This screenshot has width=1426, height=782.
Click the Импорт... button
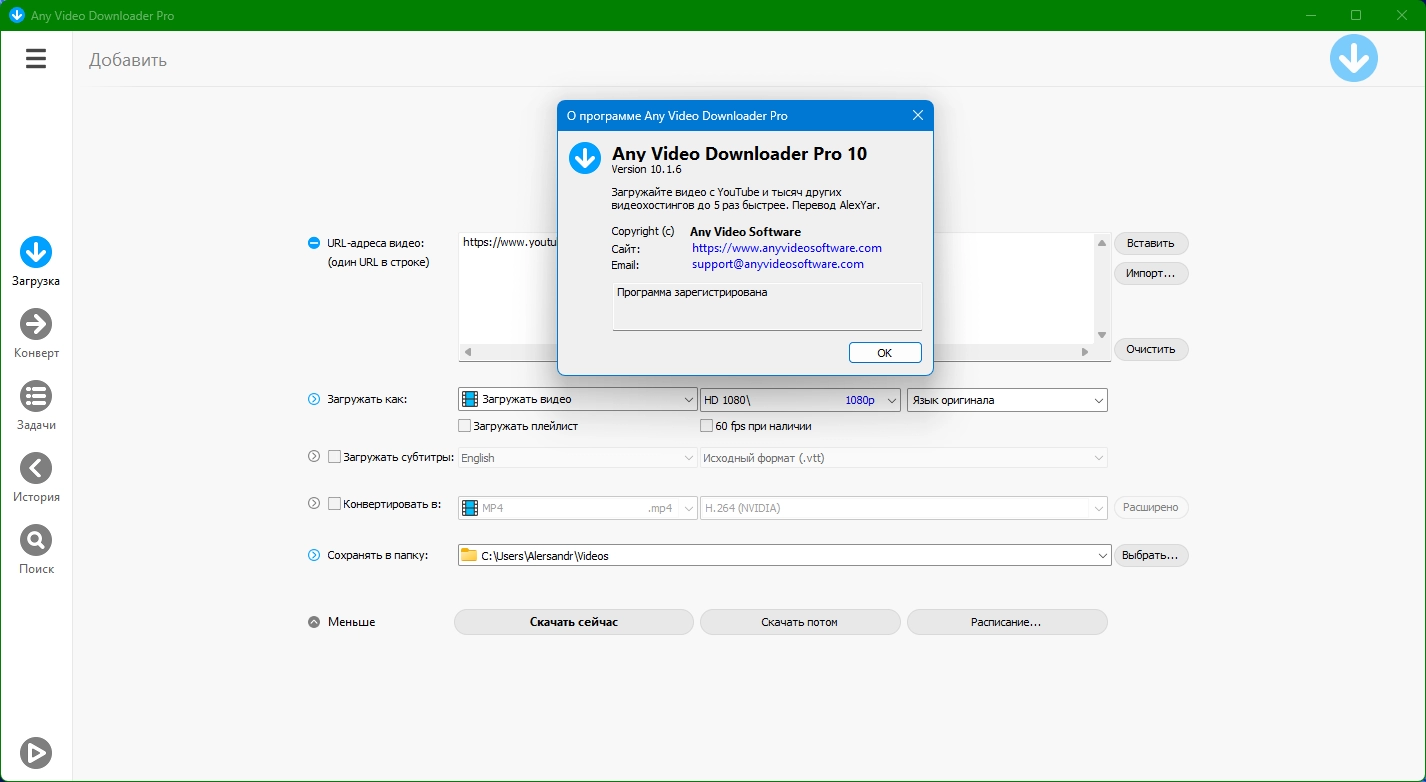pos(1151,273)
